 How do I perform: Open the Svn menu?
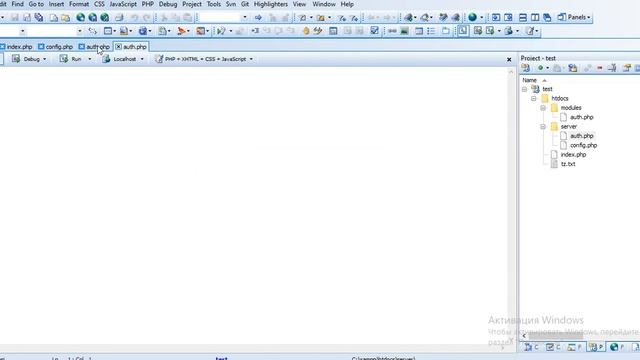tap(231, 4)
